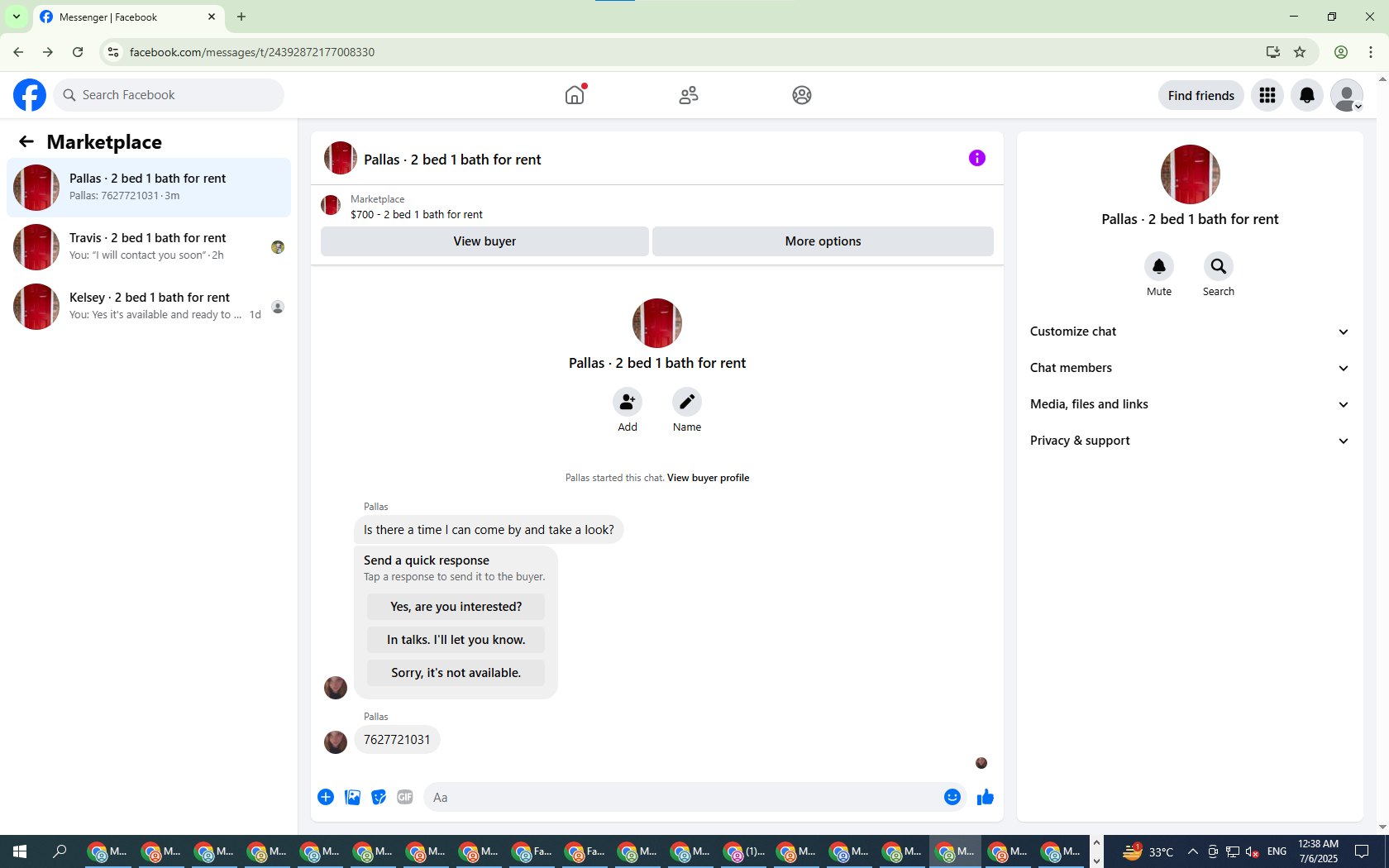The height and width of the screenshot is (868, 1389).
Task: Open the account profile avatar menu
Action: (x=1347, y=95)
